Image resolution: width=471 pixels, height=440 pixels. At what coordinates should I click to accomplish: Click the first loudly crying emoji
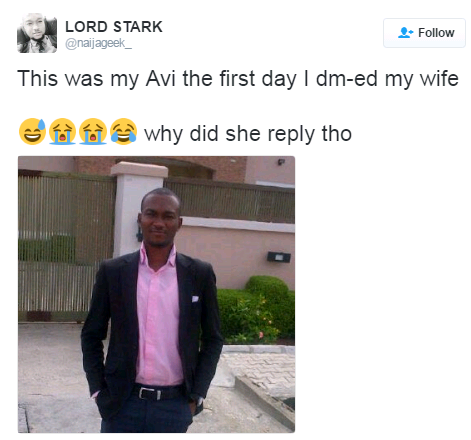click(62, 131)
